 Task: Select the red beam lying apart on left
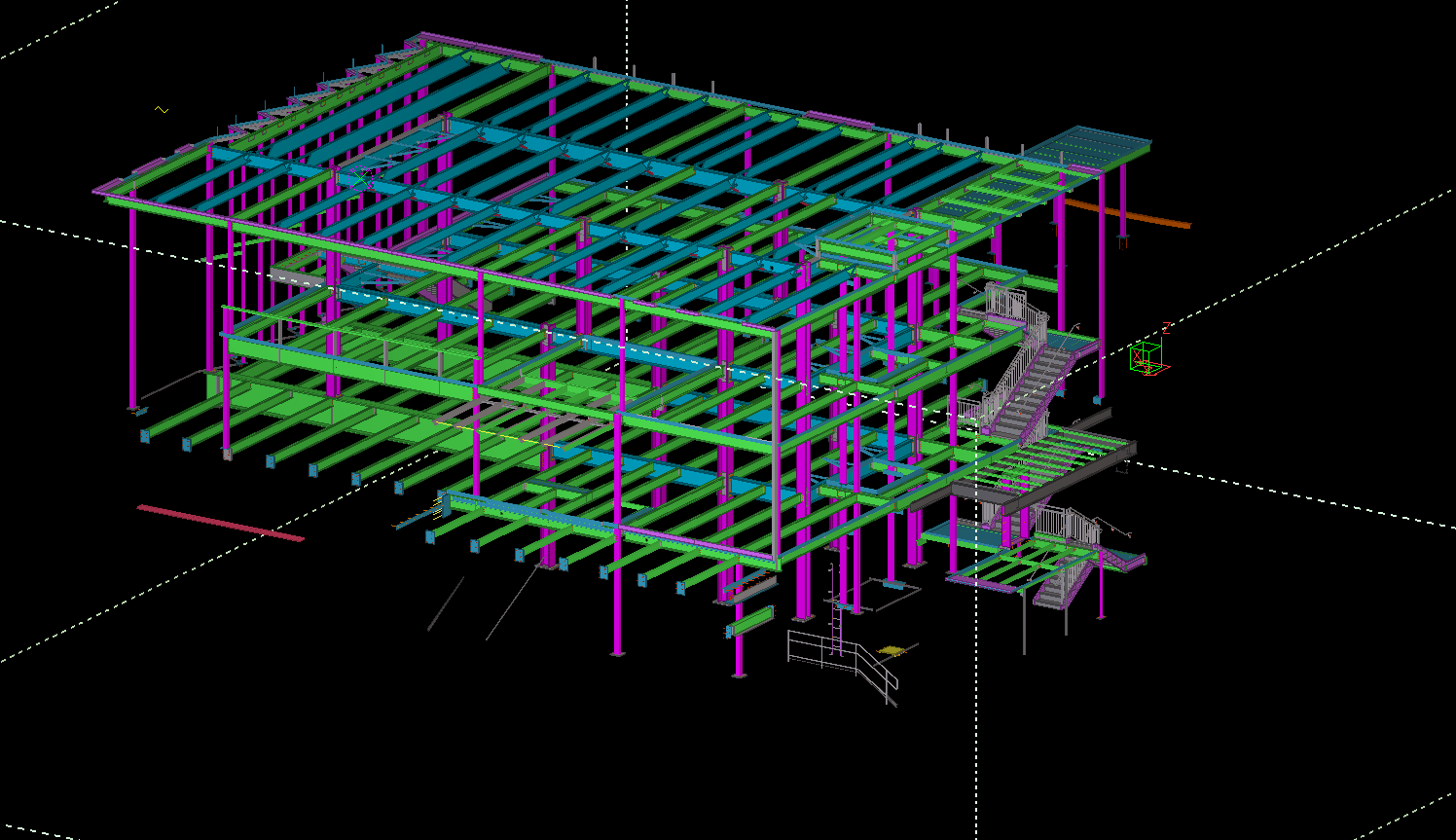[220, 523]
